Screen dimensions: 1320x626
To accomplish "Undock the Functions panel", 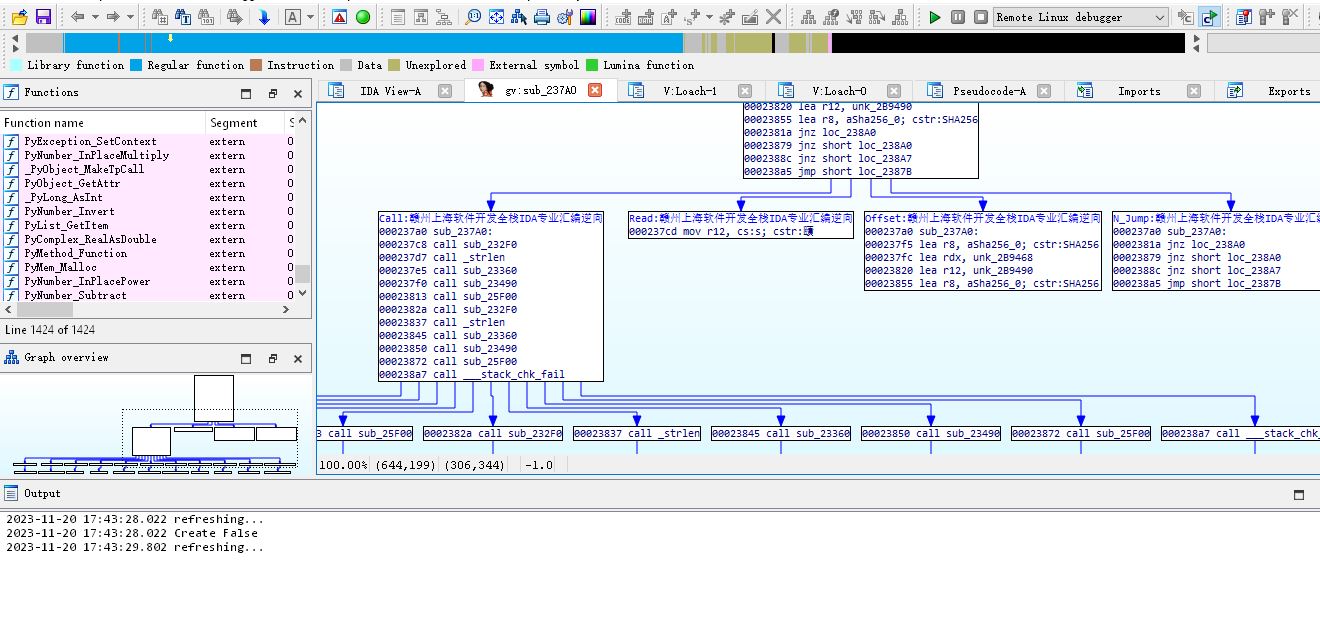I will pyautogui.click(x=272, y=93).
